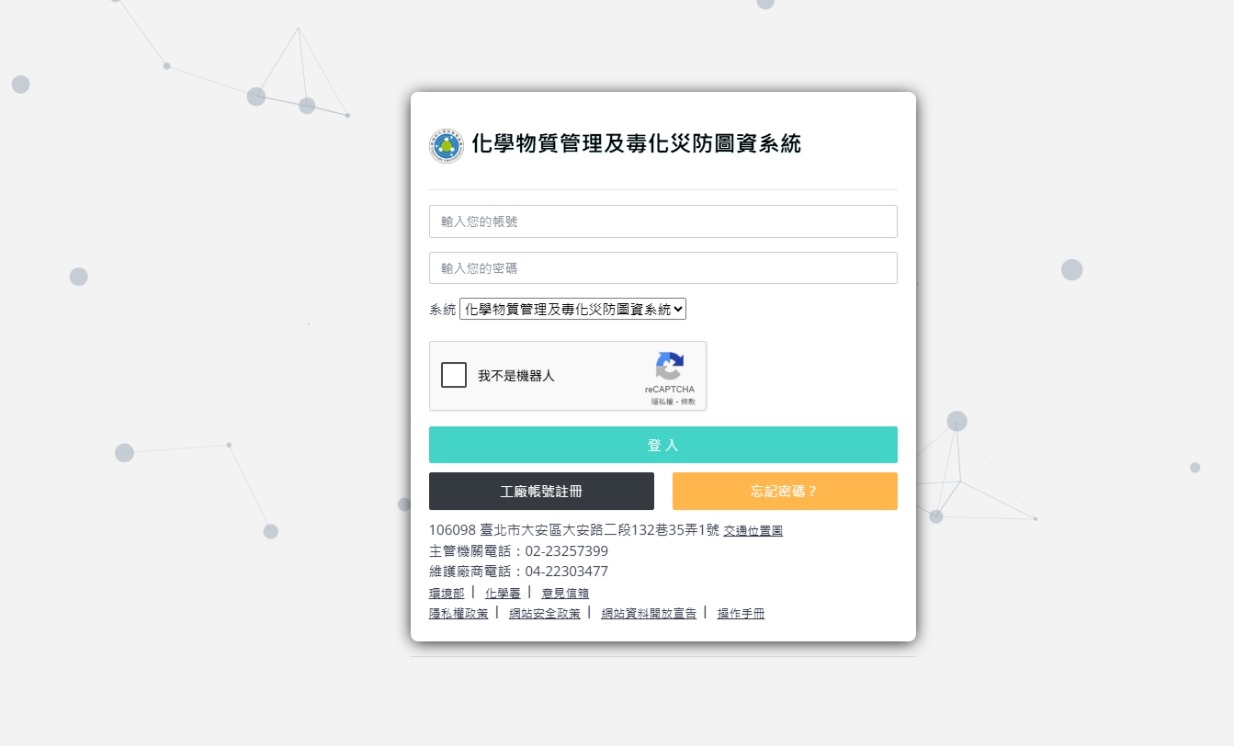Click the orange 忘記密碼？ button
The height and width of the screenshot is (746, 1234).
784,491
